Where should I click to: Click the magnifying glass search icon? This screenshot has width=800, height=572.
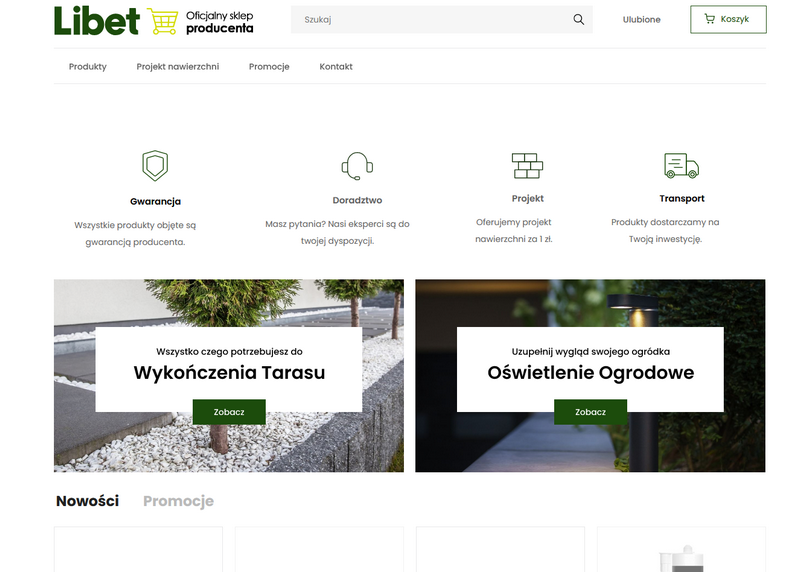pos(578,19)
